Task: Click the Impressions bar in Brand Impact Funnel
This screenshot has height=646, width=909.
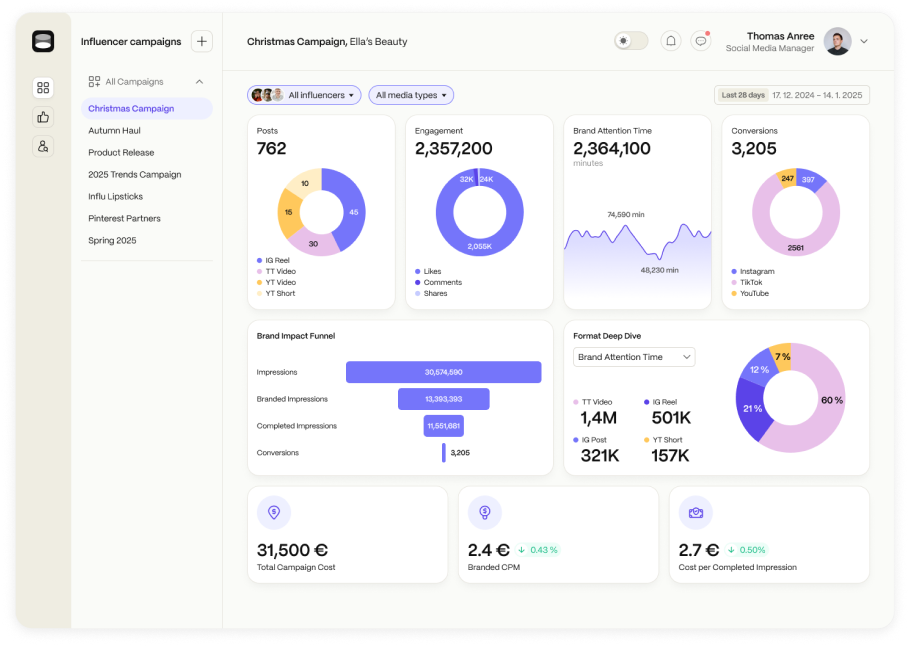Action: (443, 372)
